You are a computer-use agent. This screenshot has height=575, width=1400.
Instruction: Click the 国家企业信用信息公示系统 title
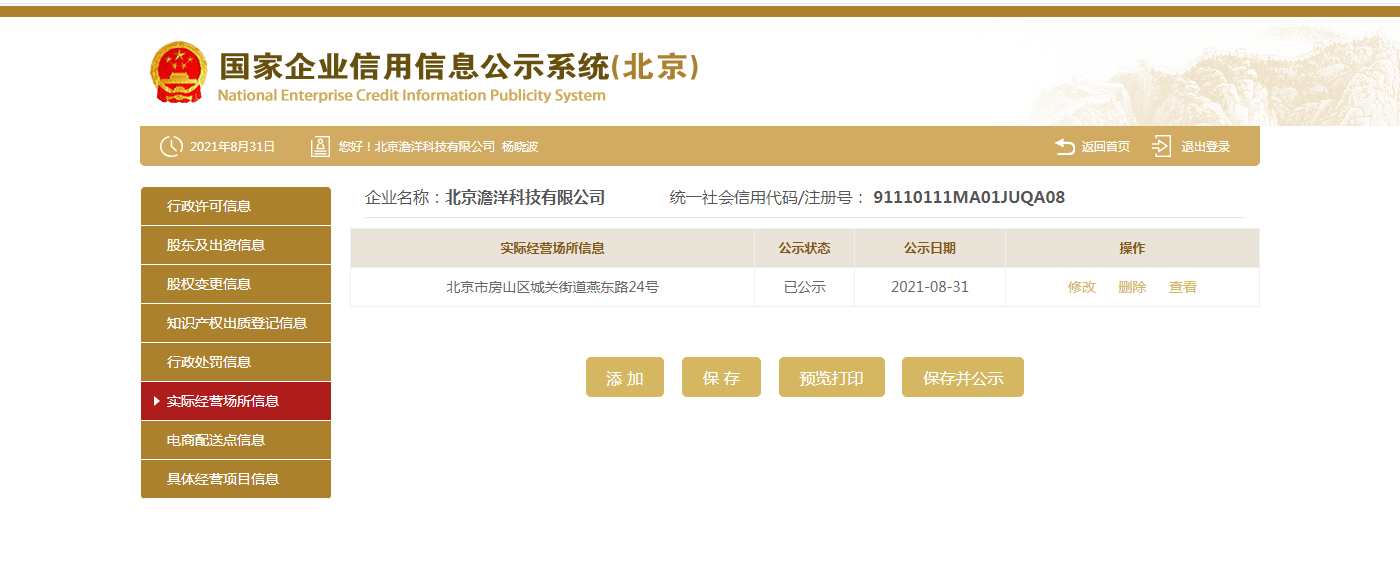pos(458,67)
